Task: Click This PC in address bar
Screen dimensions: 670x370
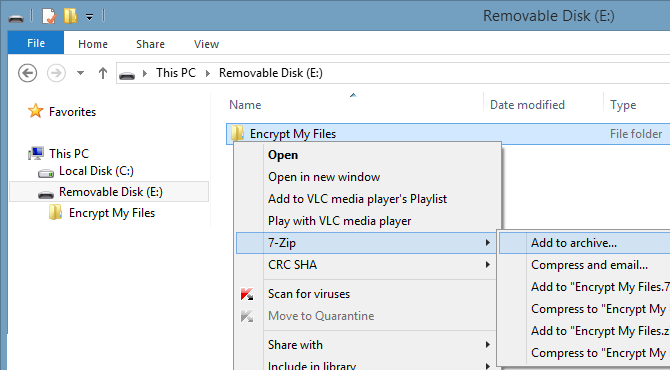Action: tap(176, 73)
